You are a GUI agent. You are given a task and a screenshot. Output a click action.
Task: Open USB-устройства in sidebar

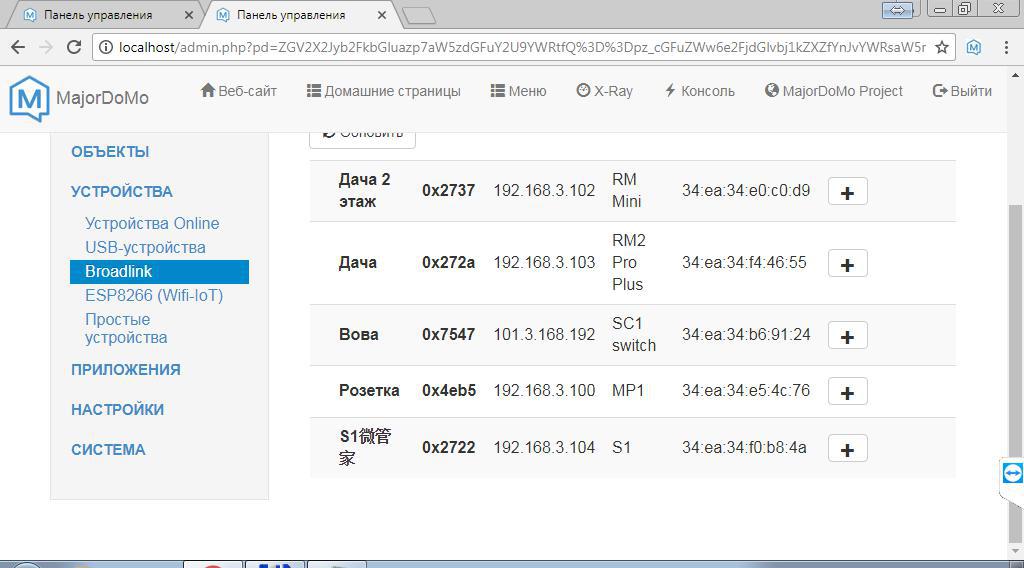coord(145,247)
